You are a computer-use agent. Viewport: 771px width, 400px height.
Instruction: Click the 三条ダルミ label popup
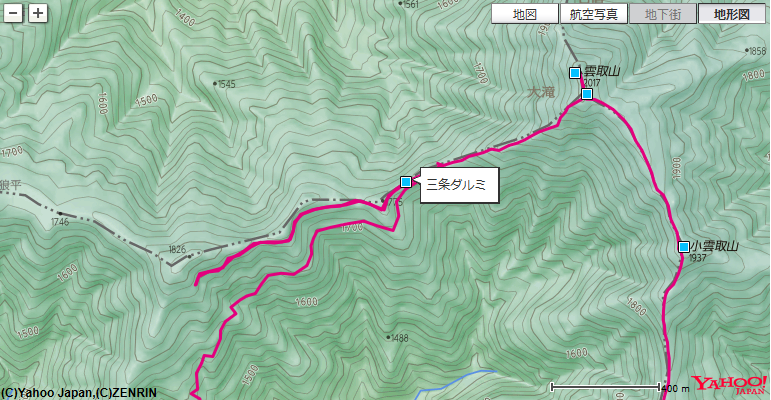[459, 185]
